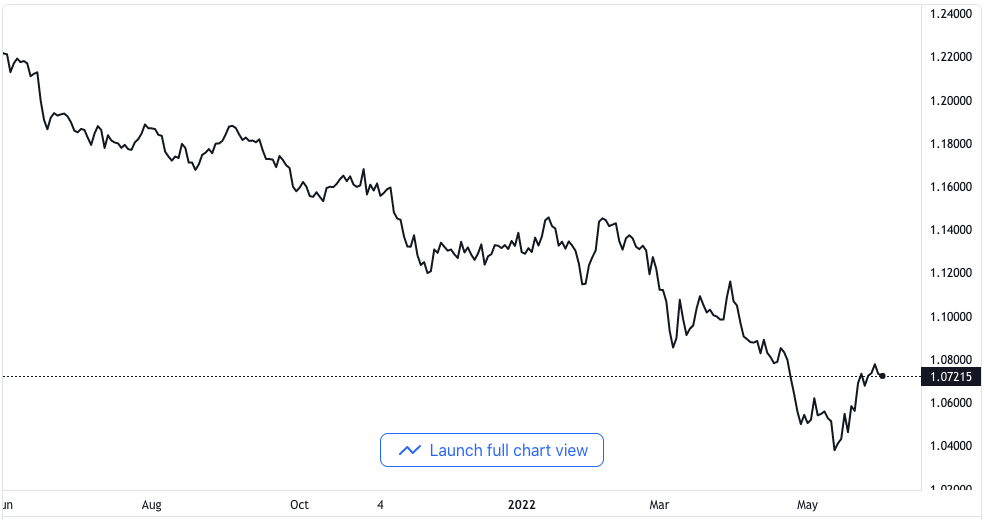Click the 1.10000 price scale label

[x=950, y=317]
